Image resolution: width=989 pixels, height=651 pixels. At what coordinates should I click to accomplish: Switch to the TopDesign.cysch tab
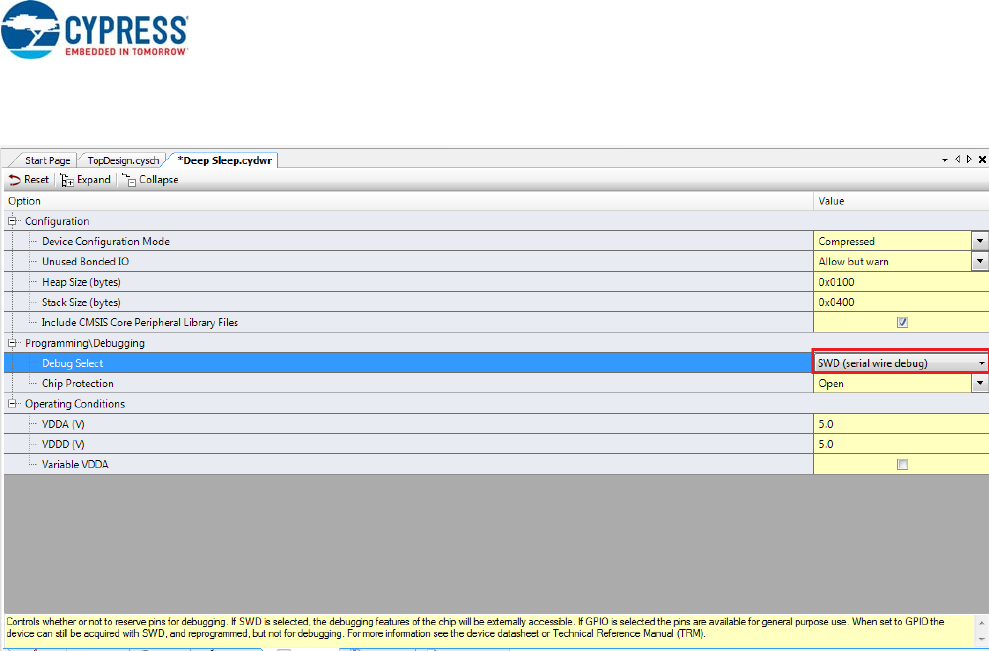point(123,160)
